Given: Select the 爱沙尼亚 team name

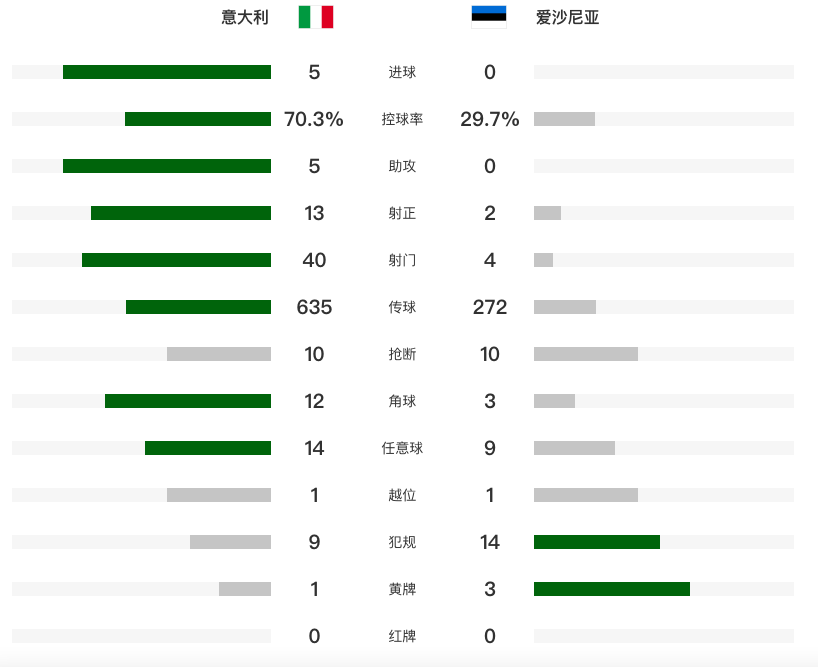Looking at the screenshot, I should 568,17.
